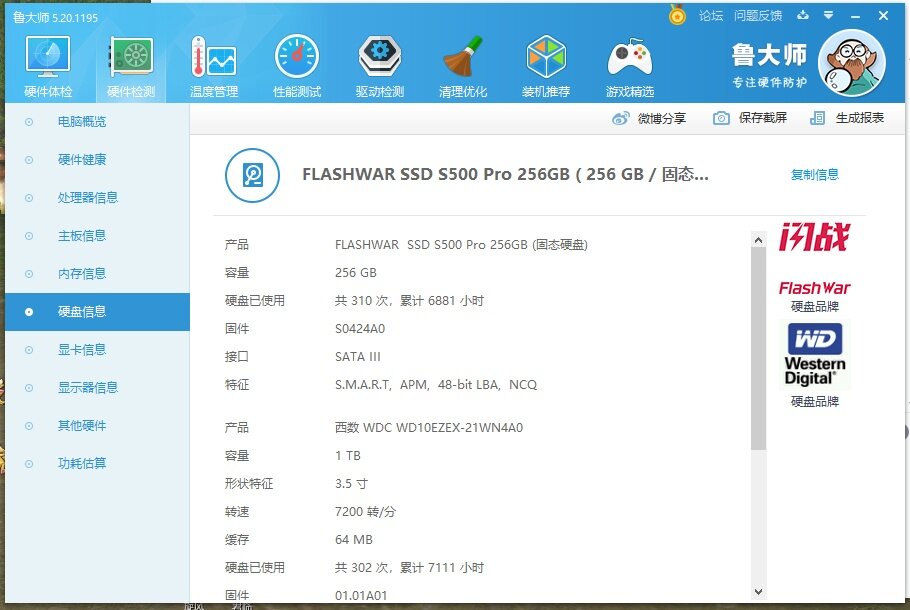Launch 性能测试 performance benchmark

coord(297,67)
